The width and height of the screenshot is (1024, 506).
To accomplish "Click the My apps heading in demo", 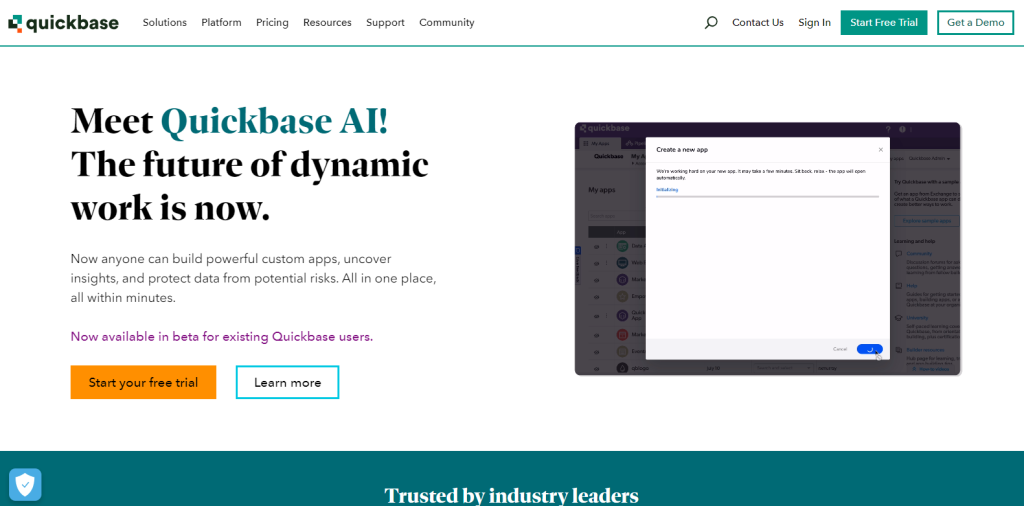I will pyautogui.click(x=601, y=190).
